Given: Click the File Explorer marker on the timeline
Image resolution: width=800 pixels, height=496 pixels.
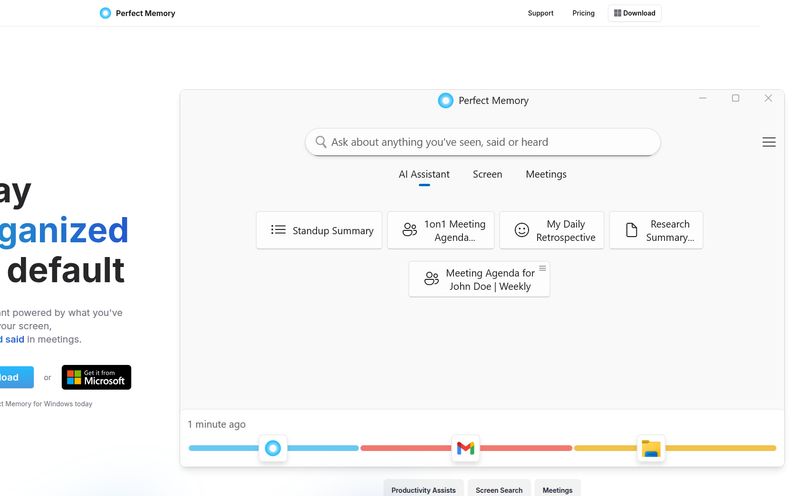Looking at the screenshot, I should [651, 448].
